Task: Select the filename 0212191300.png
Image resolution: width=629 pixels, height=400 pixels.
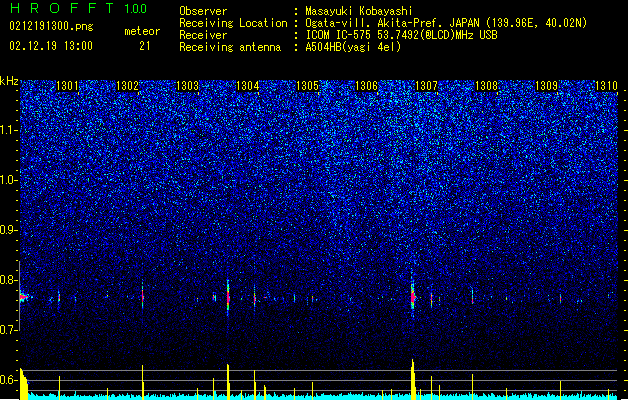Action: 51,27
